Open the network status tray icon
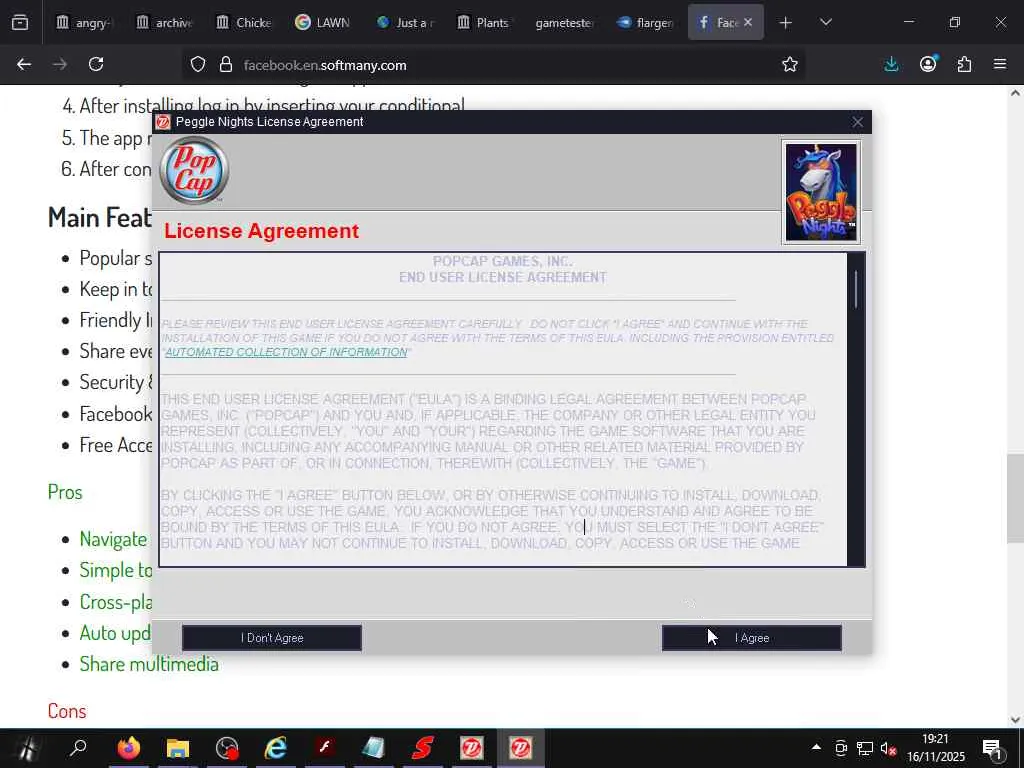 click(x=865, y=748)
